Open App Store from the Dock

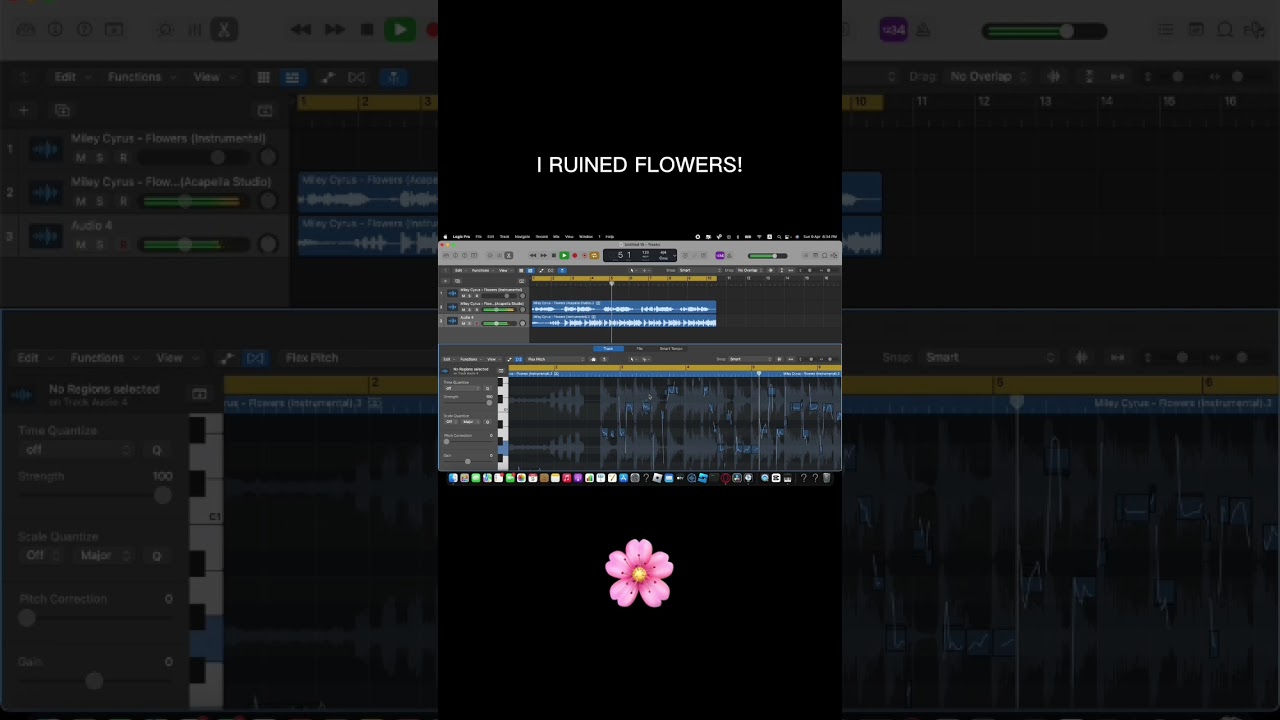click(623, 478)
